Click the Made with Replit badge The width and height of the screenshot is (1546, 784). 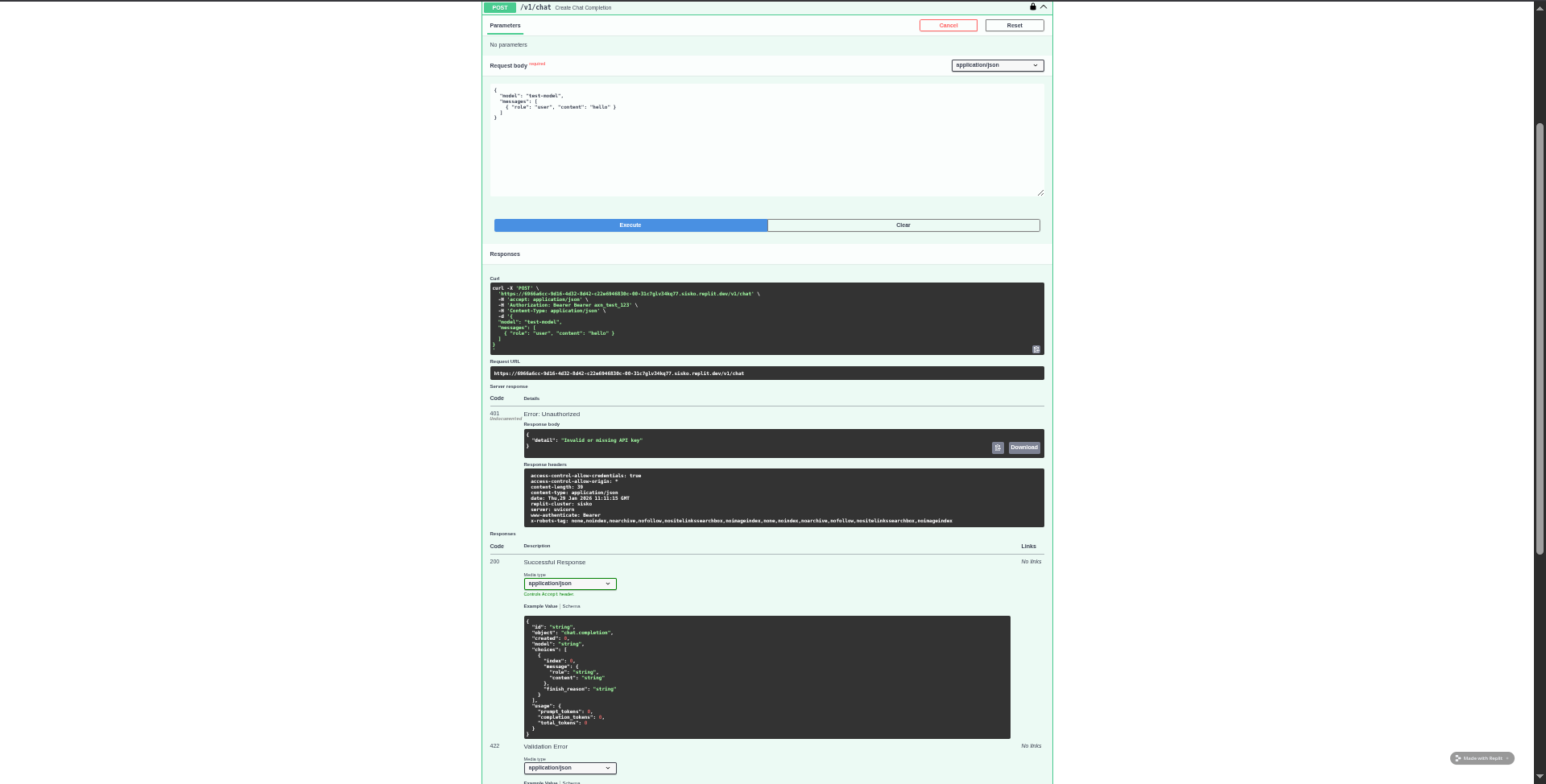1482,758
